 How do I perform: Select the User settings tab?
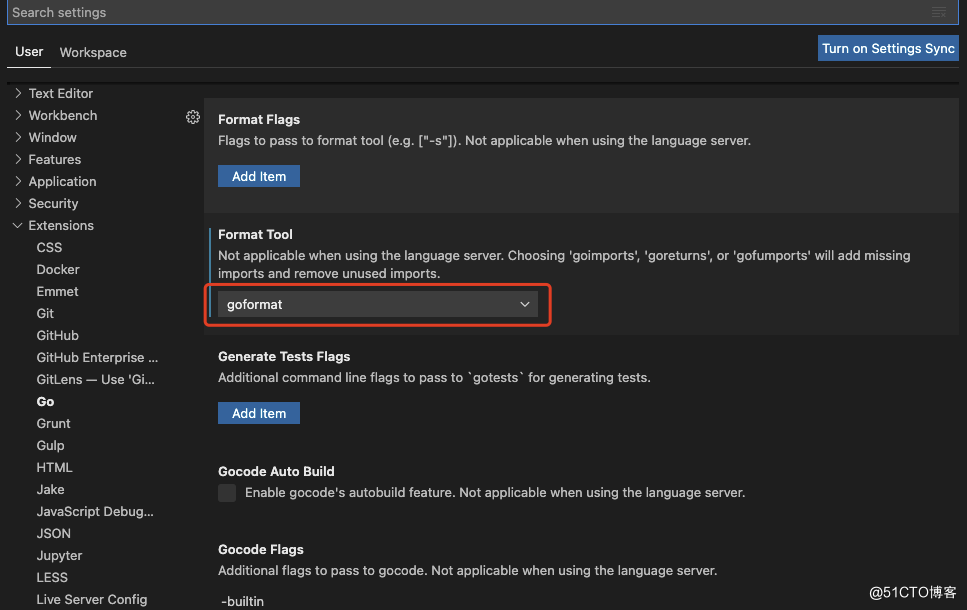(x=29, y=52)
